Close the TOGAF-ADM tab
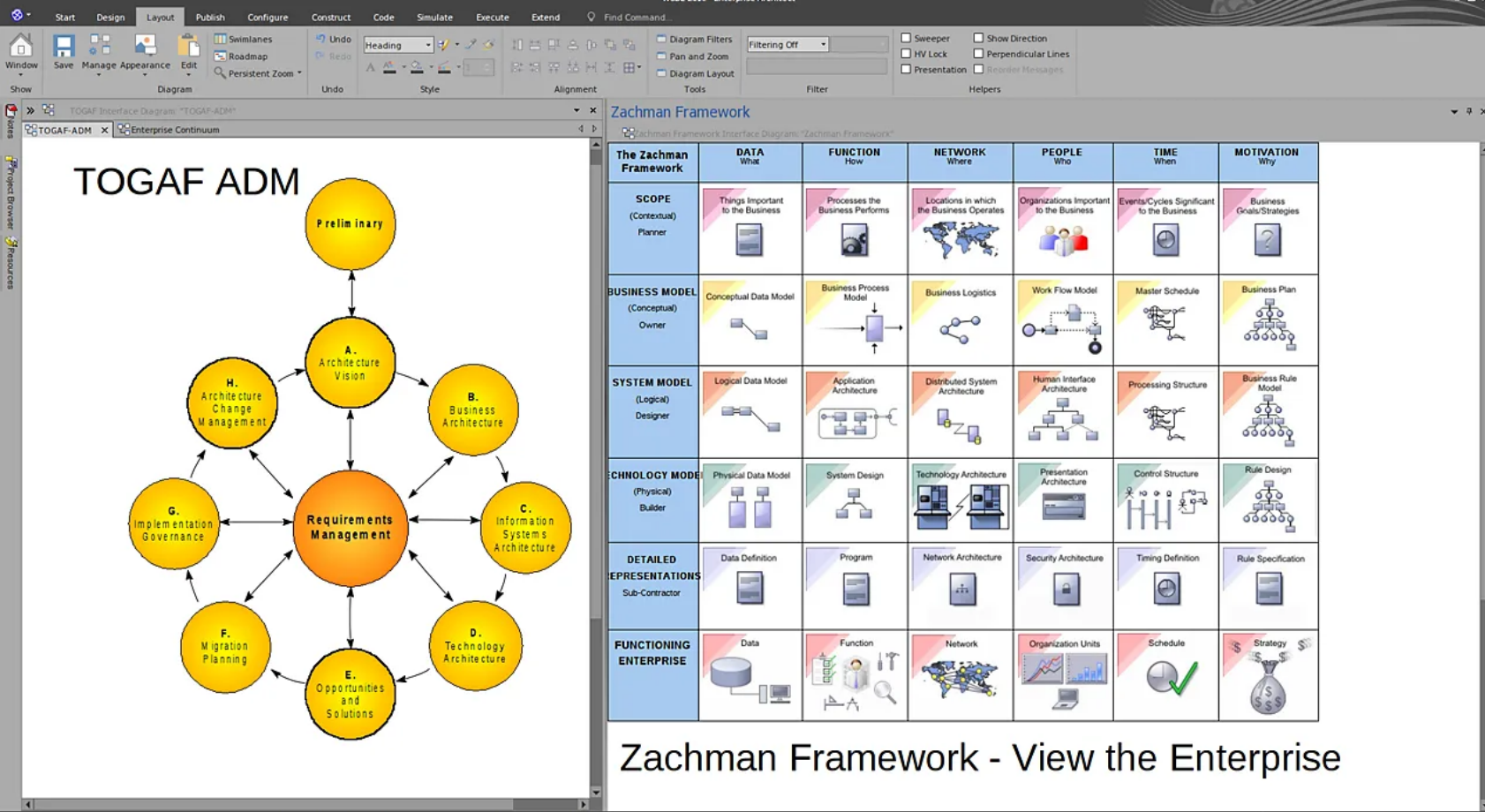The width and height of the screenshot is (1485, 812). click(104, 130)
